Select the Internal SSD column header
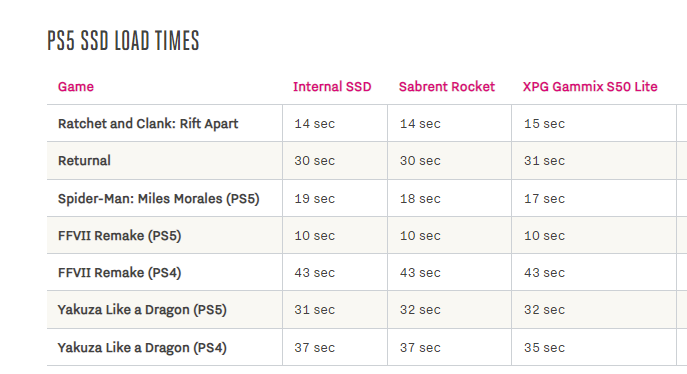 pyautogui.click(x=332, y=87)
